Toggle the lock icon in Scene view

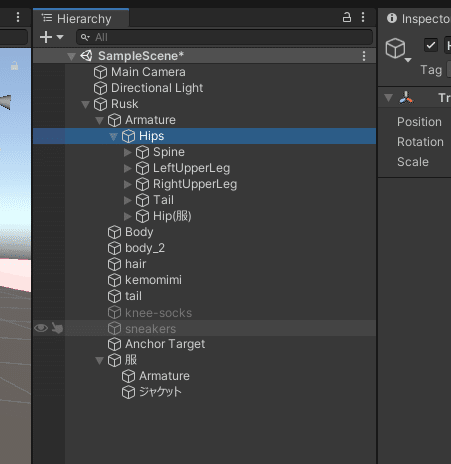14,66
